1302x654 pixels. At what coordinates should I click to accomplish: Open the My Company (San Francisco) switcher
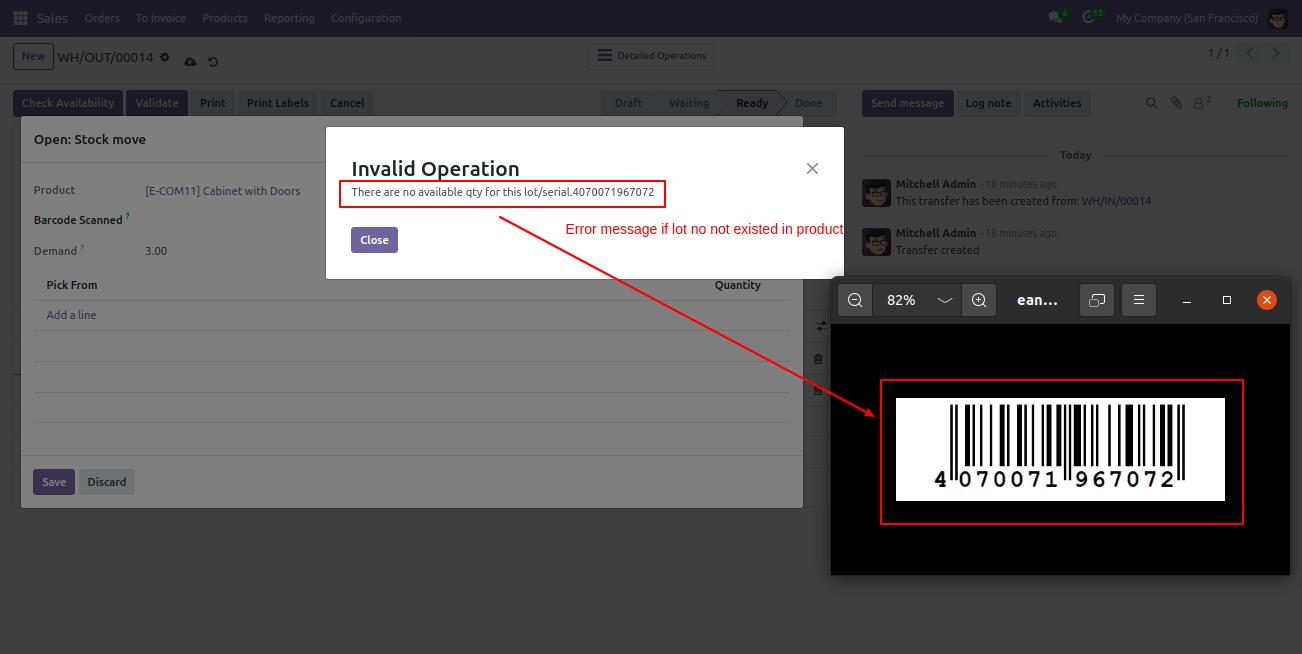coord(1186,18)
